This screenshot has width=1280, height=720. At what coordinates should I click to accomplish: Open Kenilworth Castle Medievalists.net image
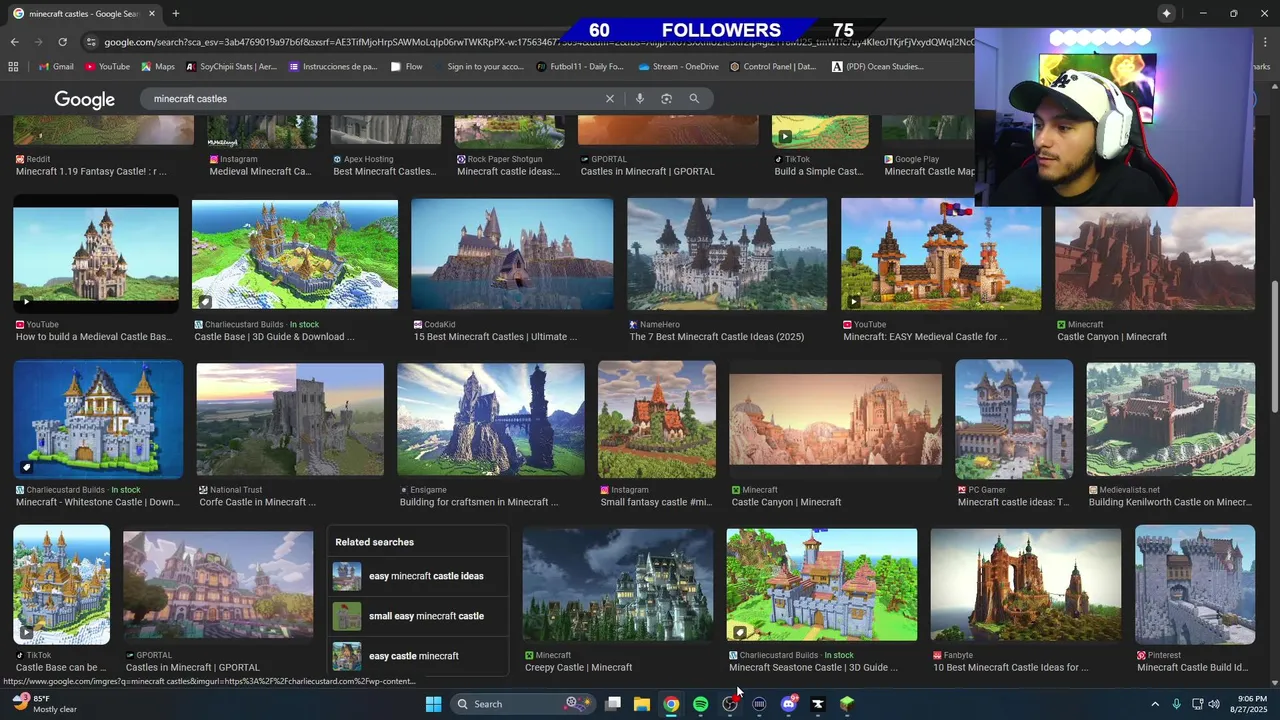coord(1171,419)
